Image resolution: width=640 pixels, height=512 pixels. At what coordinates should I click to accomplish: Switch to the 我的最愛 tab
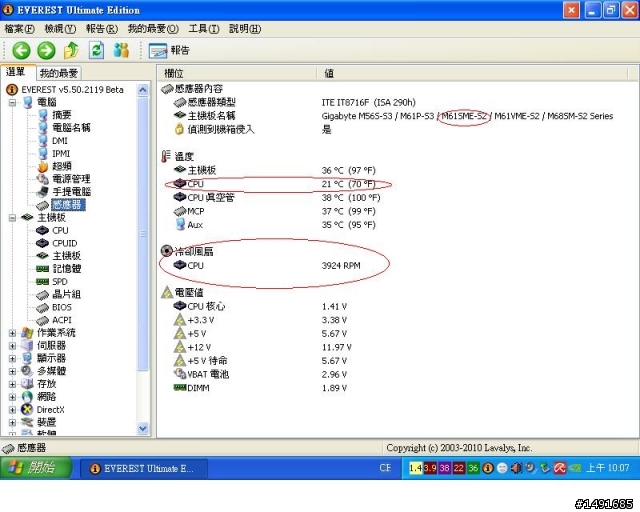pyautogui.click(x=59, y=73)
